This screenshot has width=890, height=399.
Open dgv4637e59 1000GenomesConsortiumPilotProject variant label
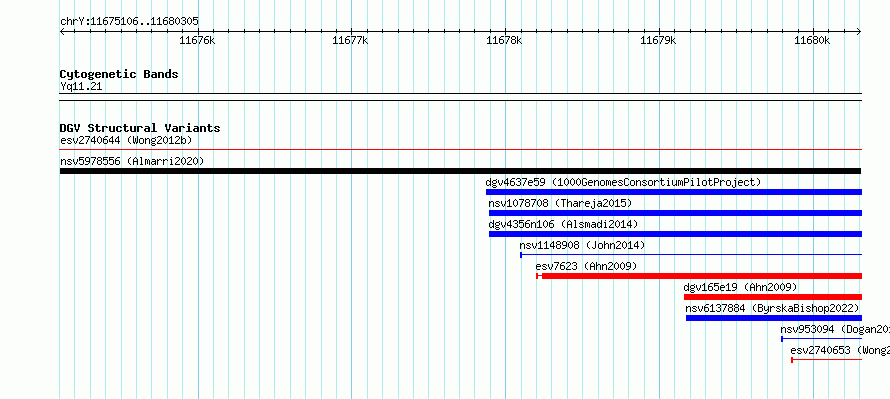[623, 182]
